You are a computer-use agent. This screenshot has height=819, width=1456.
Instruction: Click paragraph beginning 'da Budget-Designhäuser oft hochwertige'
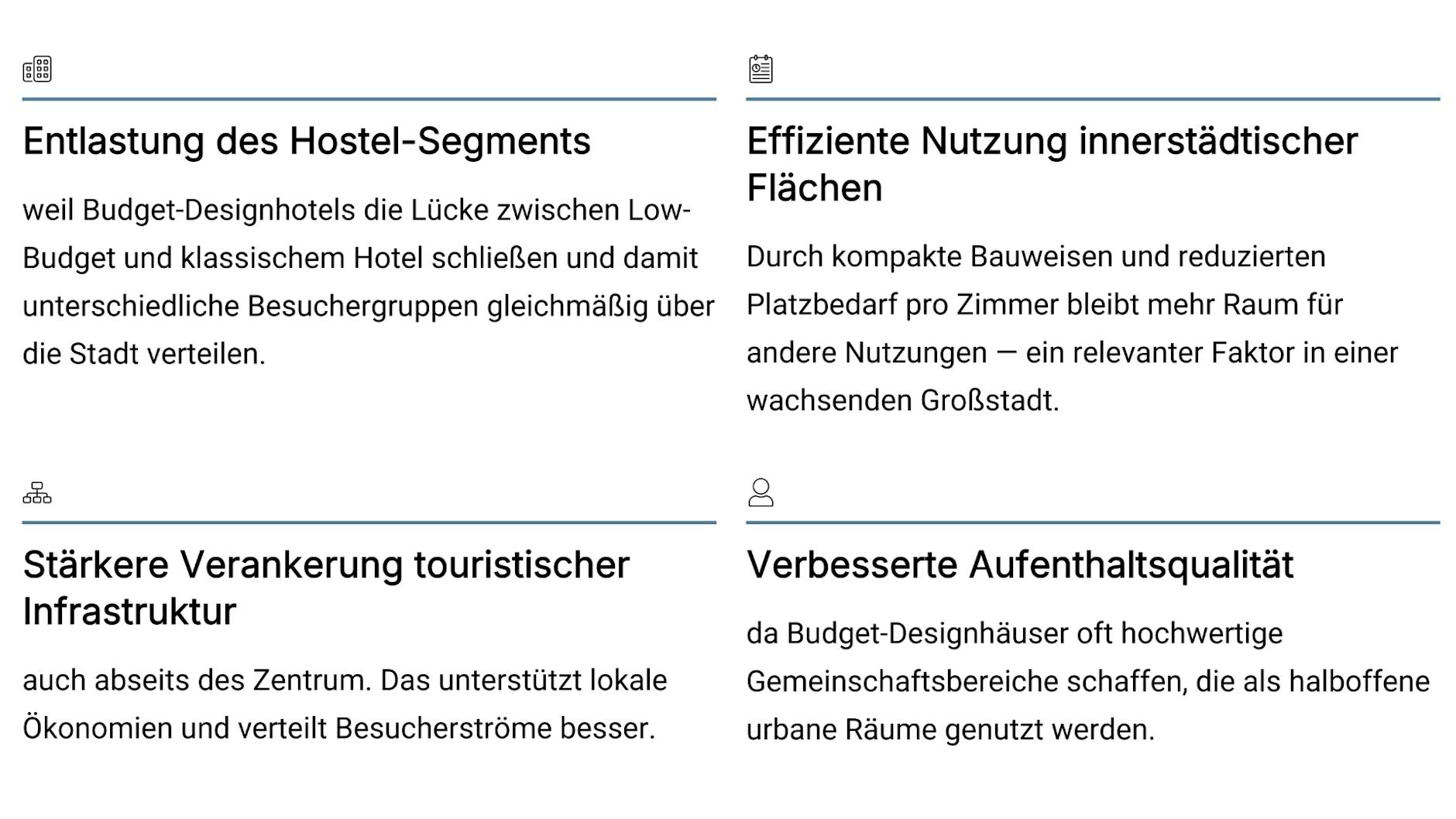[1088, 681]
